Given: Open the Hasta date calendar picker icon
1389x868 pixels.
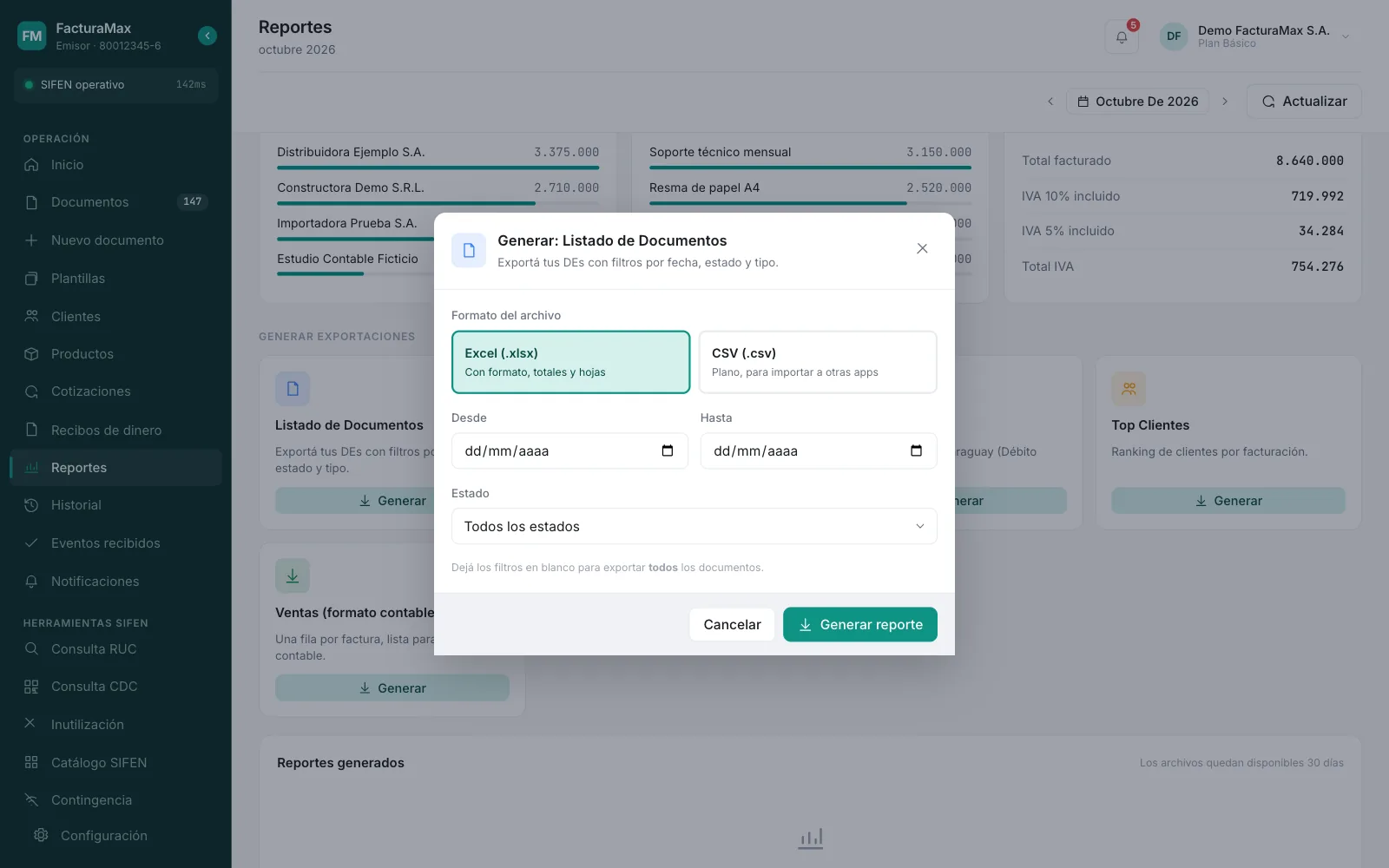Looking at the screenshot, I should [916, 450].
